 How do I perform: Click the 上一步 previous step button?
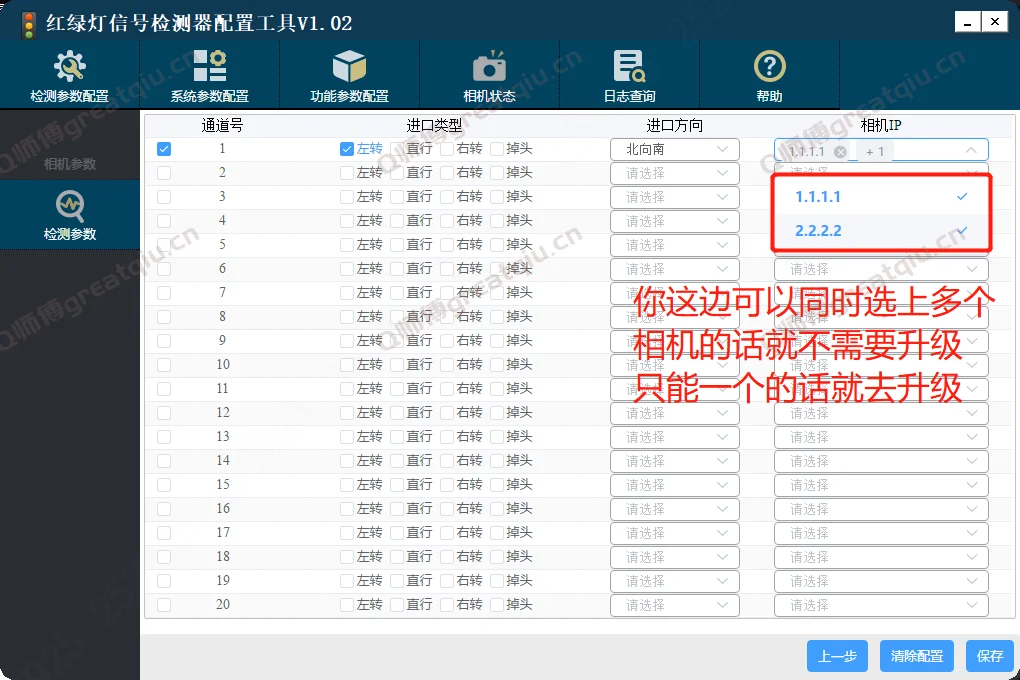[x=837, y=655]
